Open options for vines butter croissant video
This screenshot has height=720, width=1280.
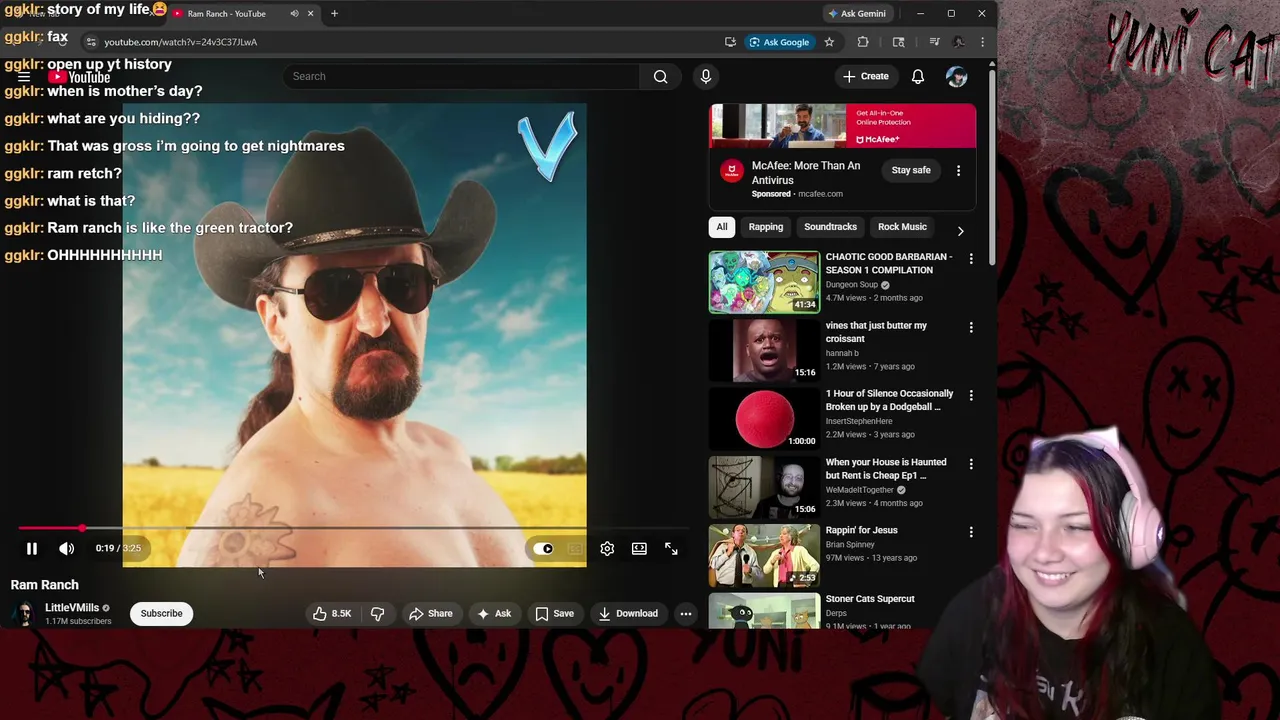(971, 327)
